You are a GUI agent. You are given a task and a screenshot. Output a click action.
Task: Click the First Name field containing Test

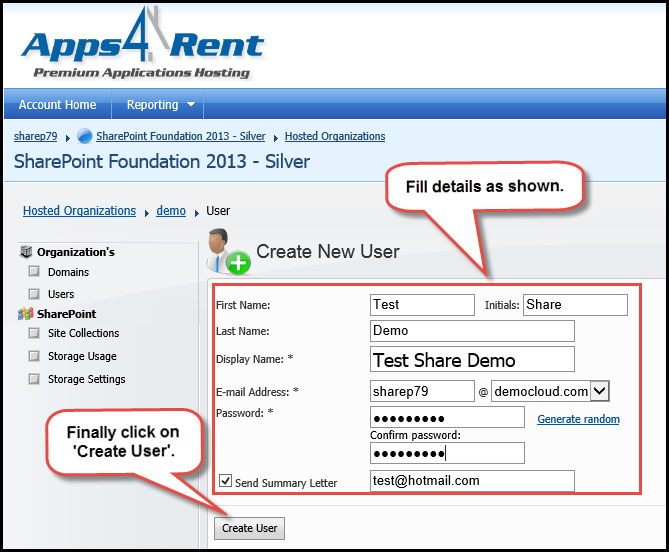click(422, 305)
